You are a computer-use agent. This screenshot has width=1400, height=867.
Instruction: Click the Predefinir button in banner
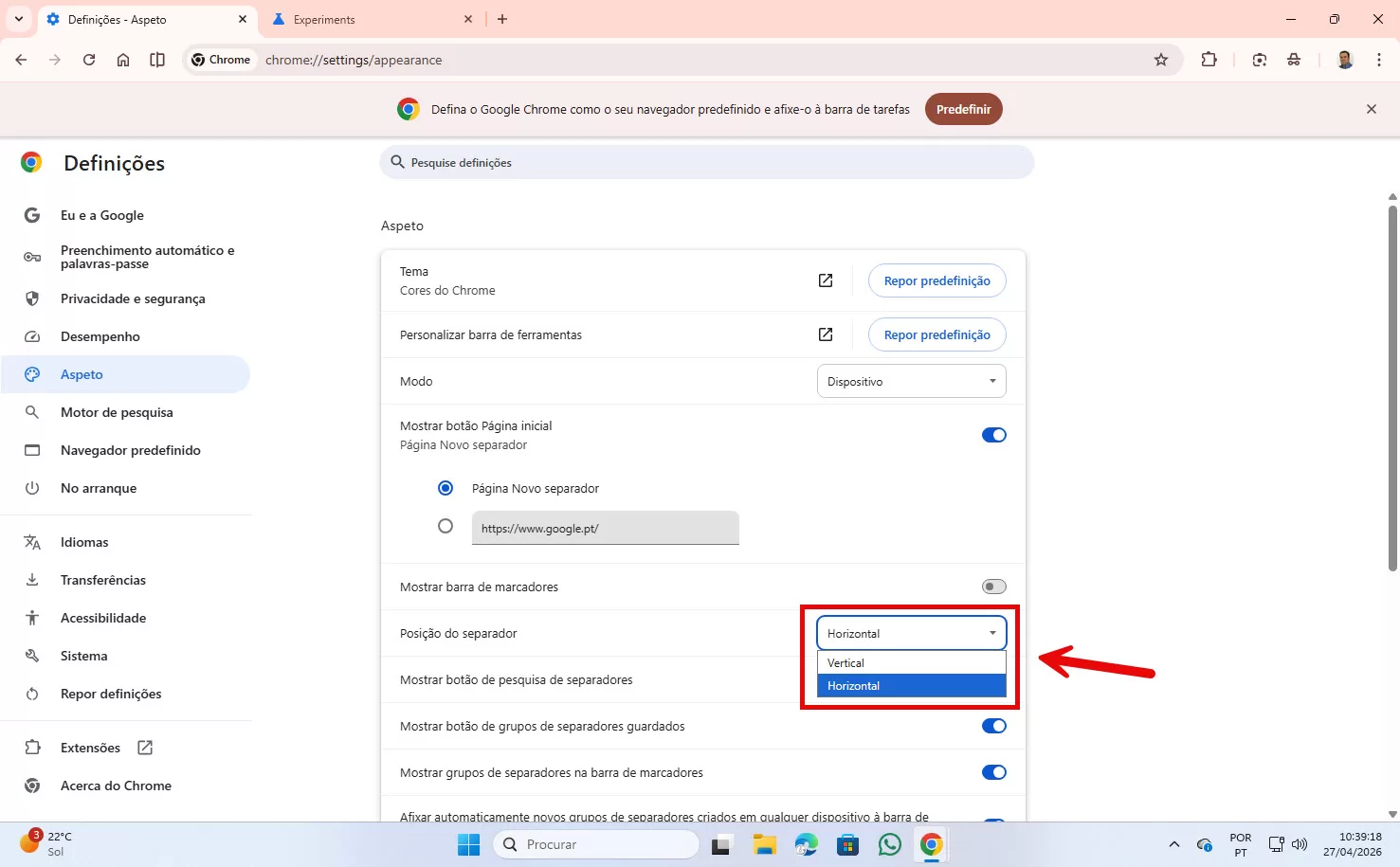[x=963, y=109]
